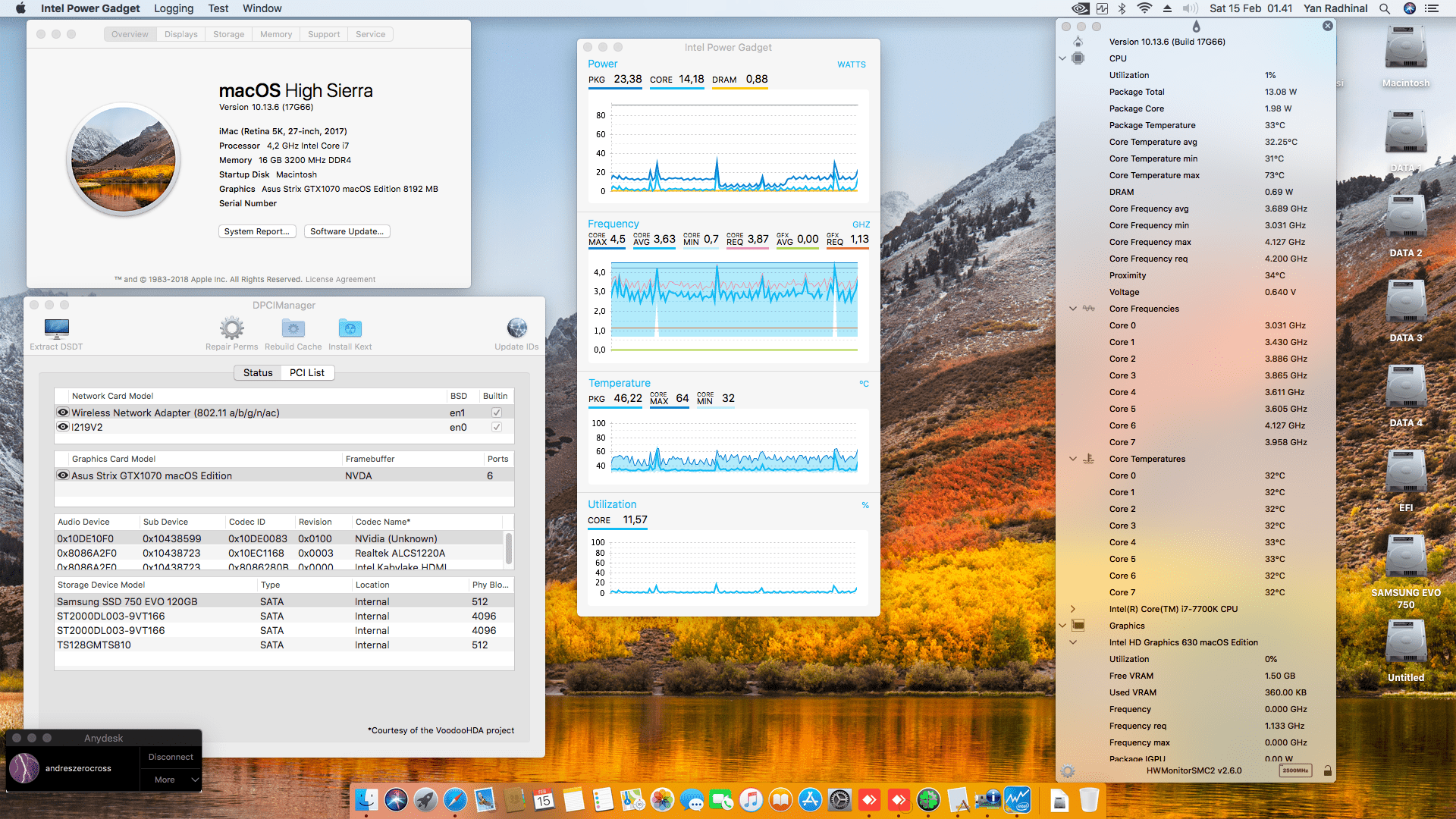Click the Install Kext folder icon
This screenshot has height=819, width=1456.
point(350,328)
